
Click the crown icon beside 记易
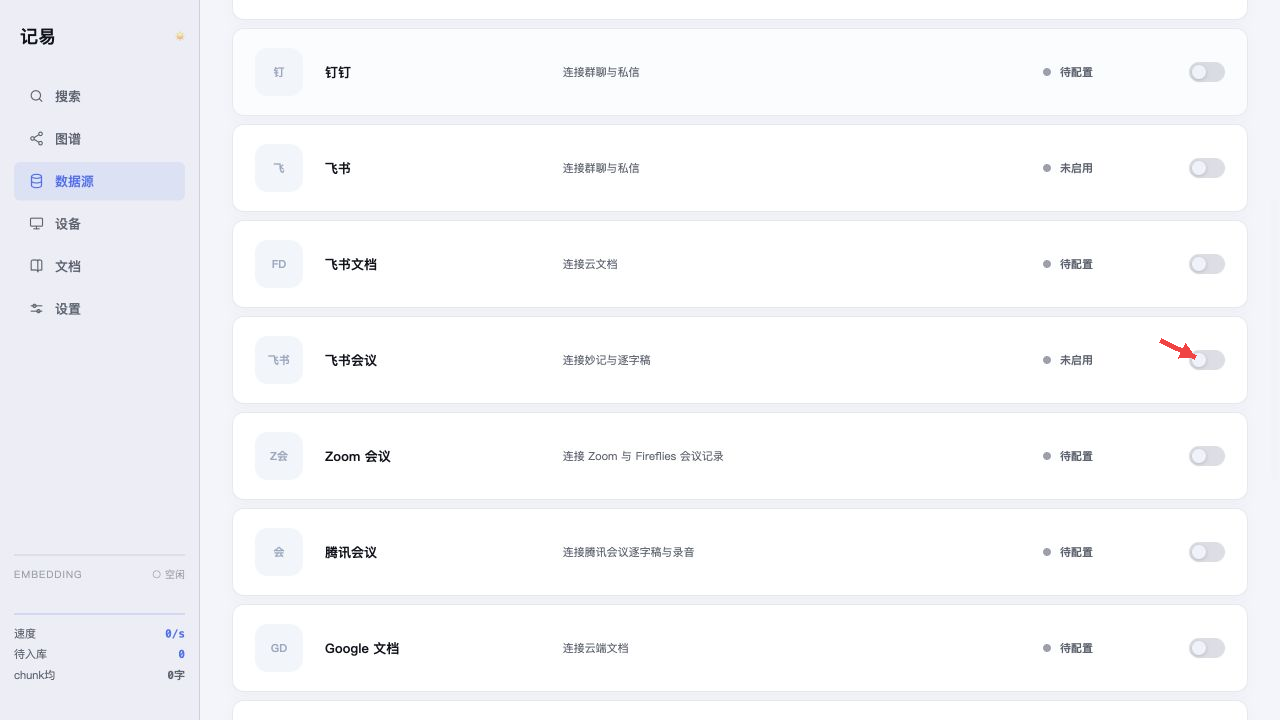tap(180, 36)
